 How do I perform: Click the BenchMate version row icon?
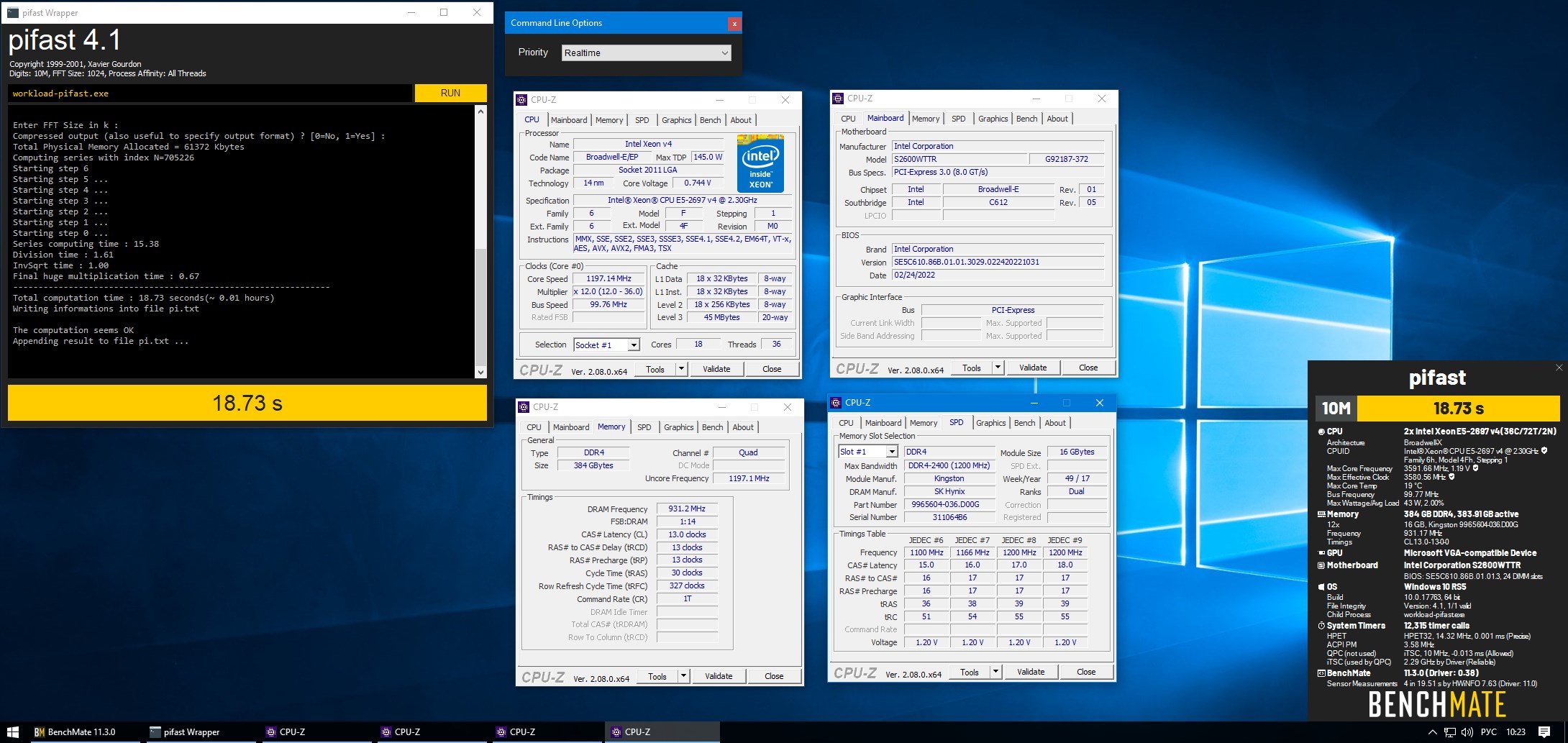click(x=1321, y=673)
